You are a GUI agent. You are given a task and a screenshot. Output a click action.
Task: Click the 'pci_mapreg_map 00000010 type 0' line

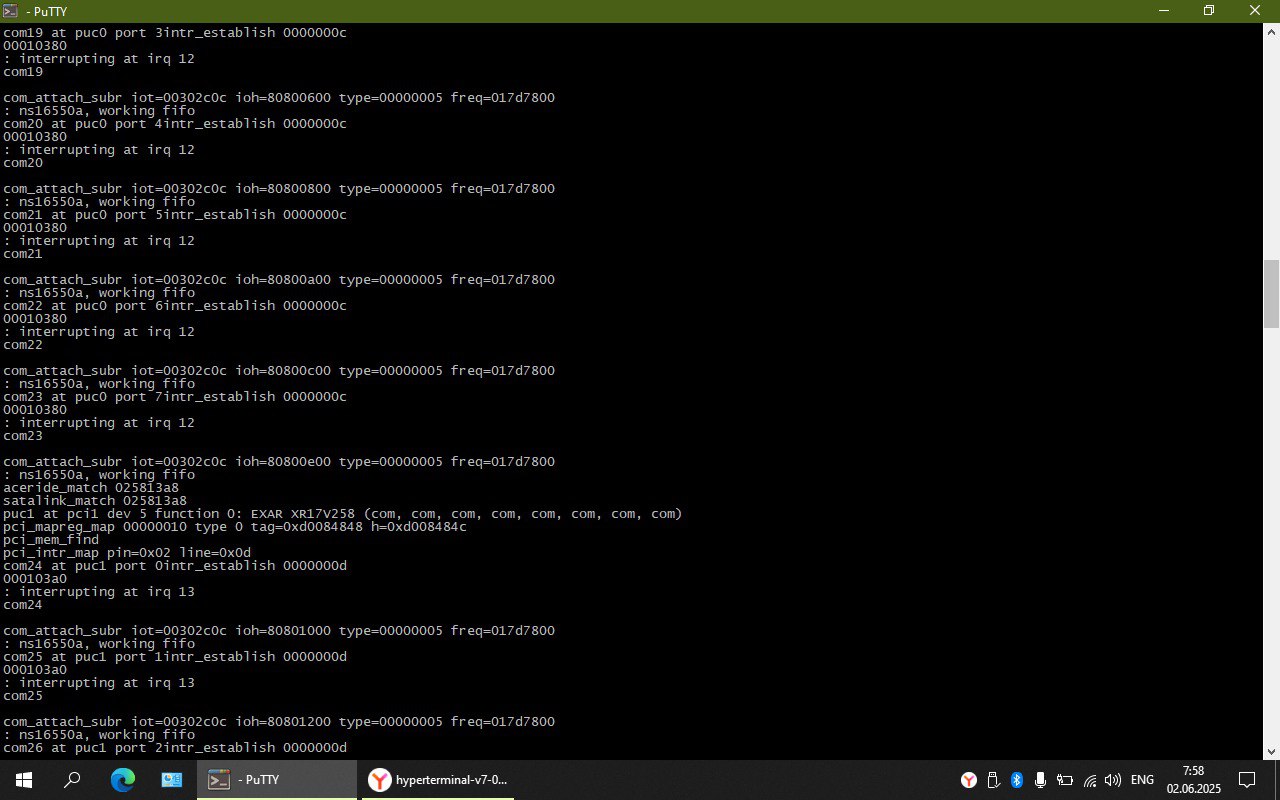235,527
